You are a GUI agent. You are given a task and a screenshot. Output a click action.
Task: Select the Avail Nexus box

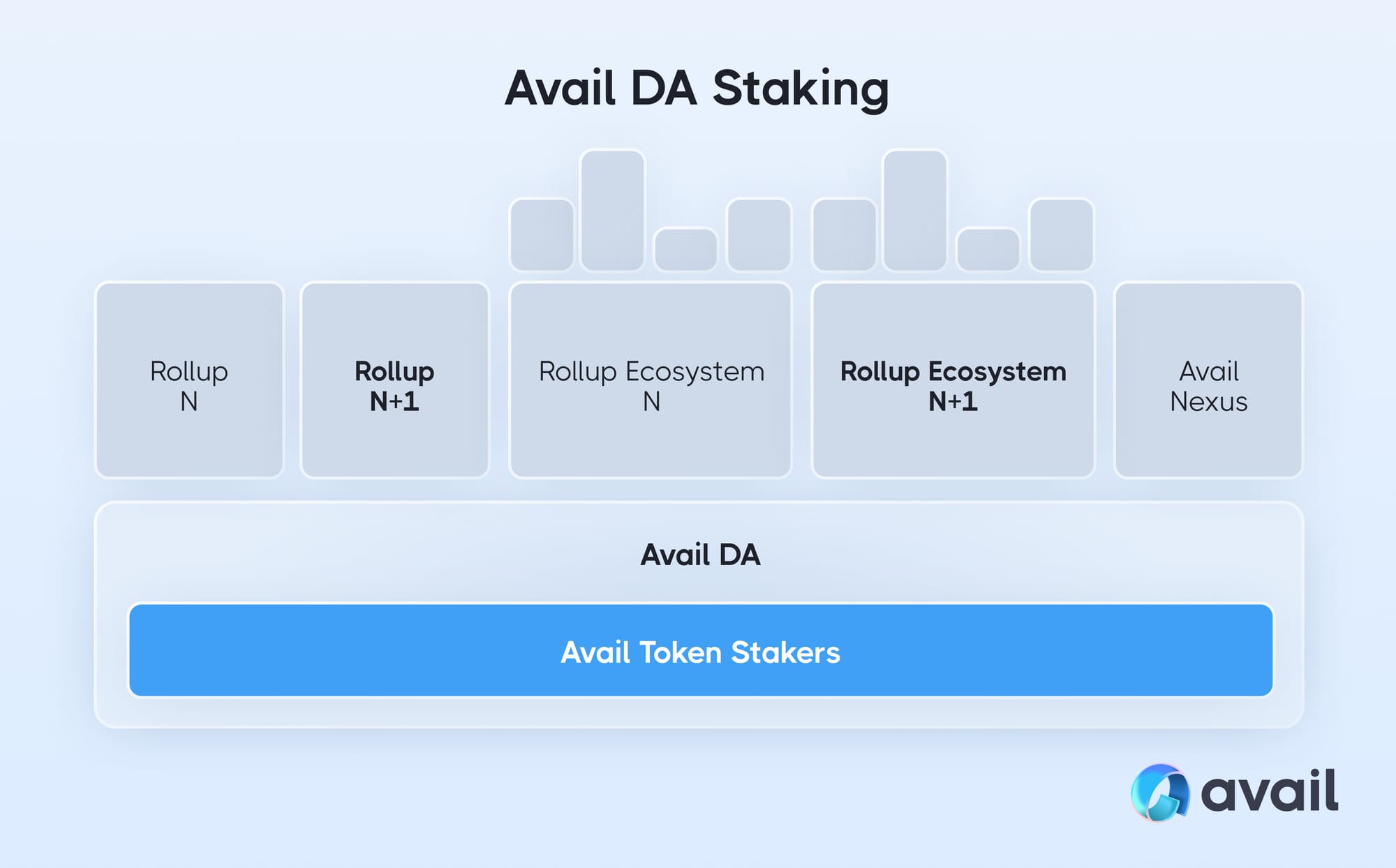pyautogui.click(x=1208, y=380)
